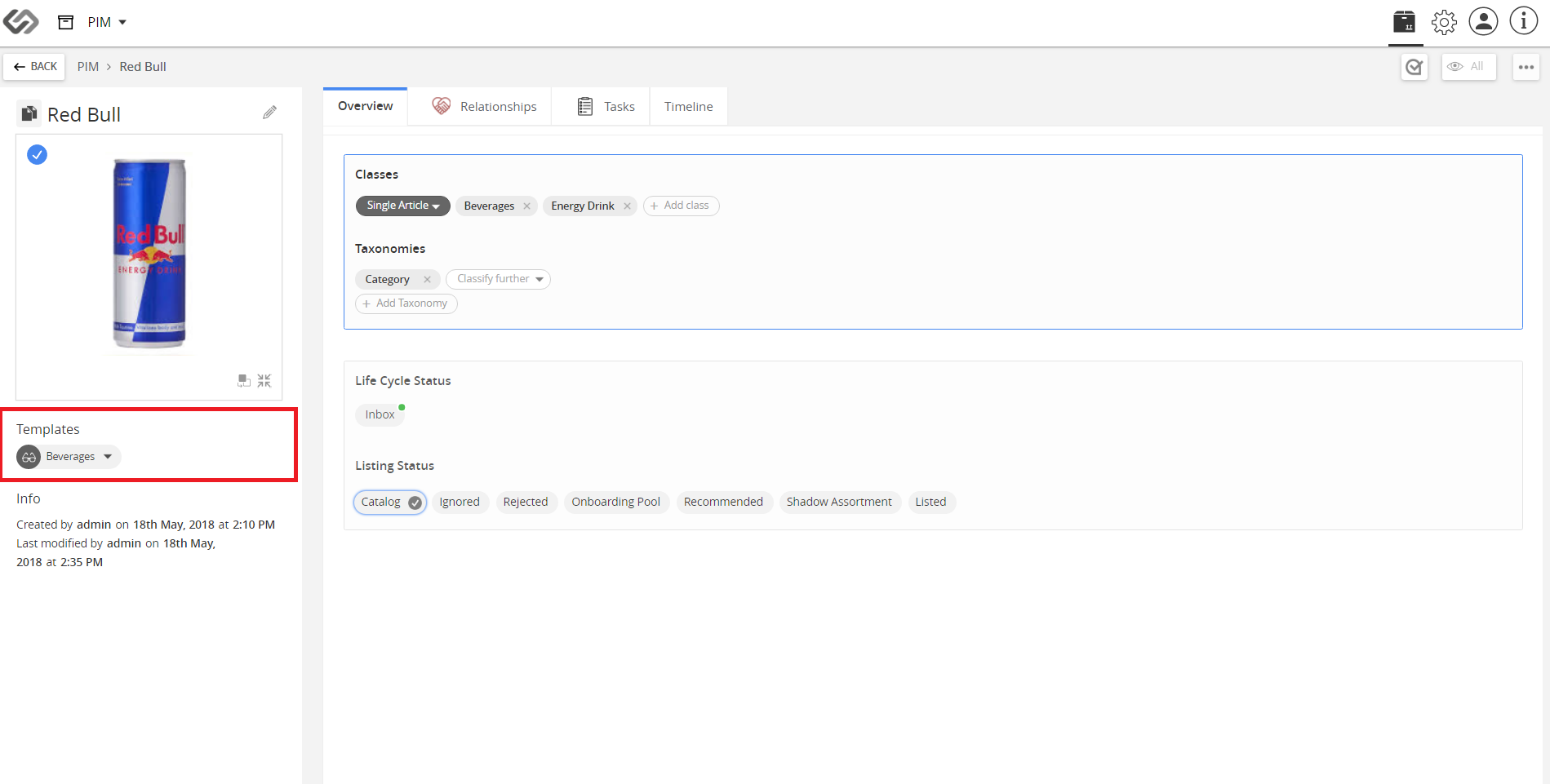Viewport: 1550px width, 784px height.
Task: Click the Info section heading
Action: point(29,498)
